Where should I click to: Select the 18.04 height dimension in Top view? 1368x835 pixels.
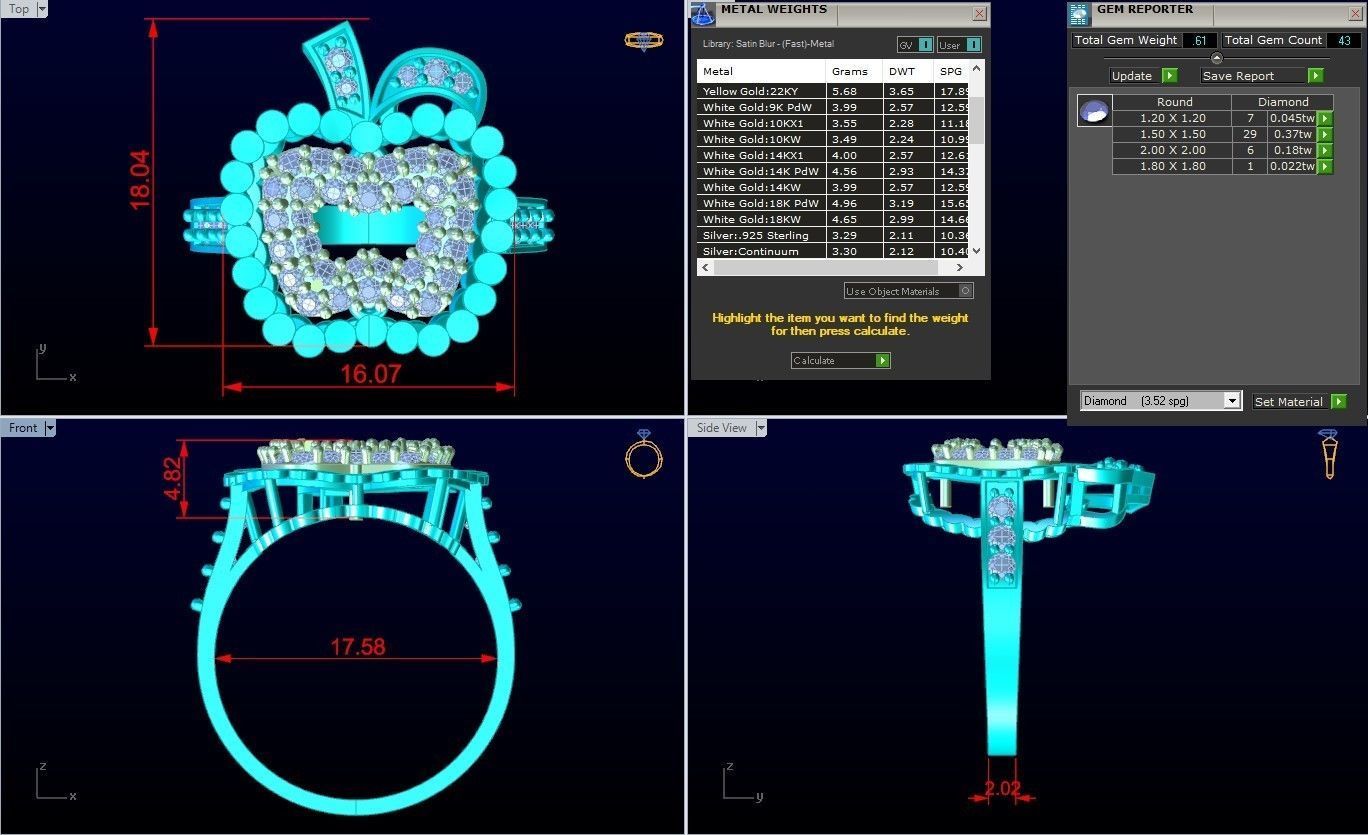point(139,179)
